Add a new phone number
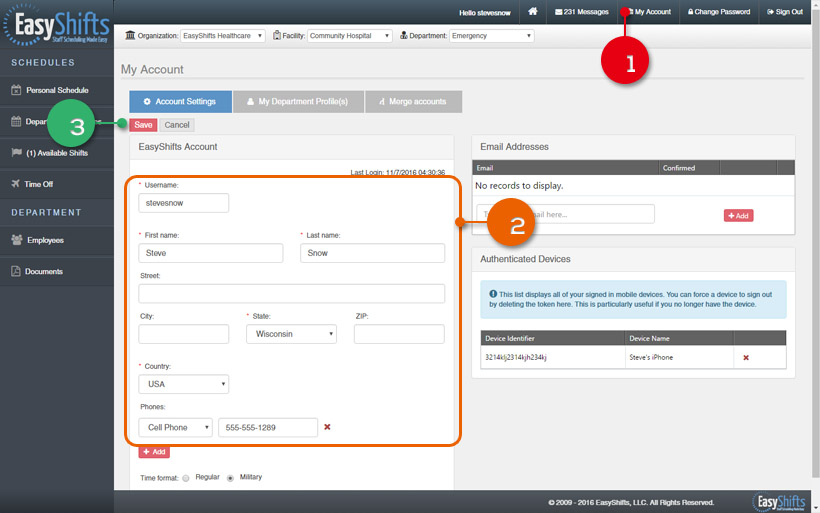 click(154, 452)
